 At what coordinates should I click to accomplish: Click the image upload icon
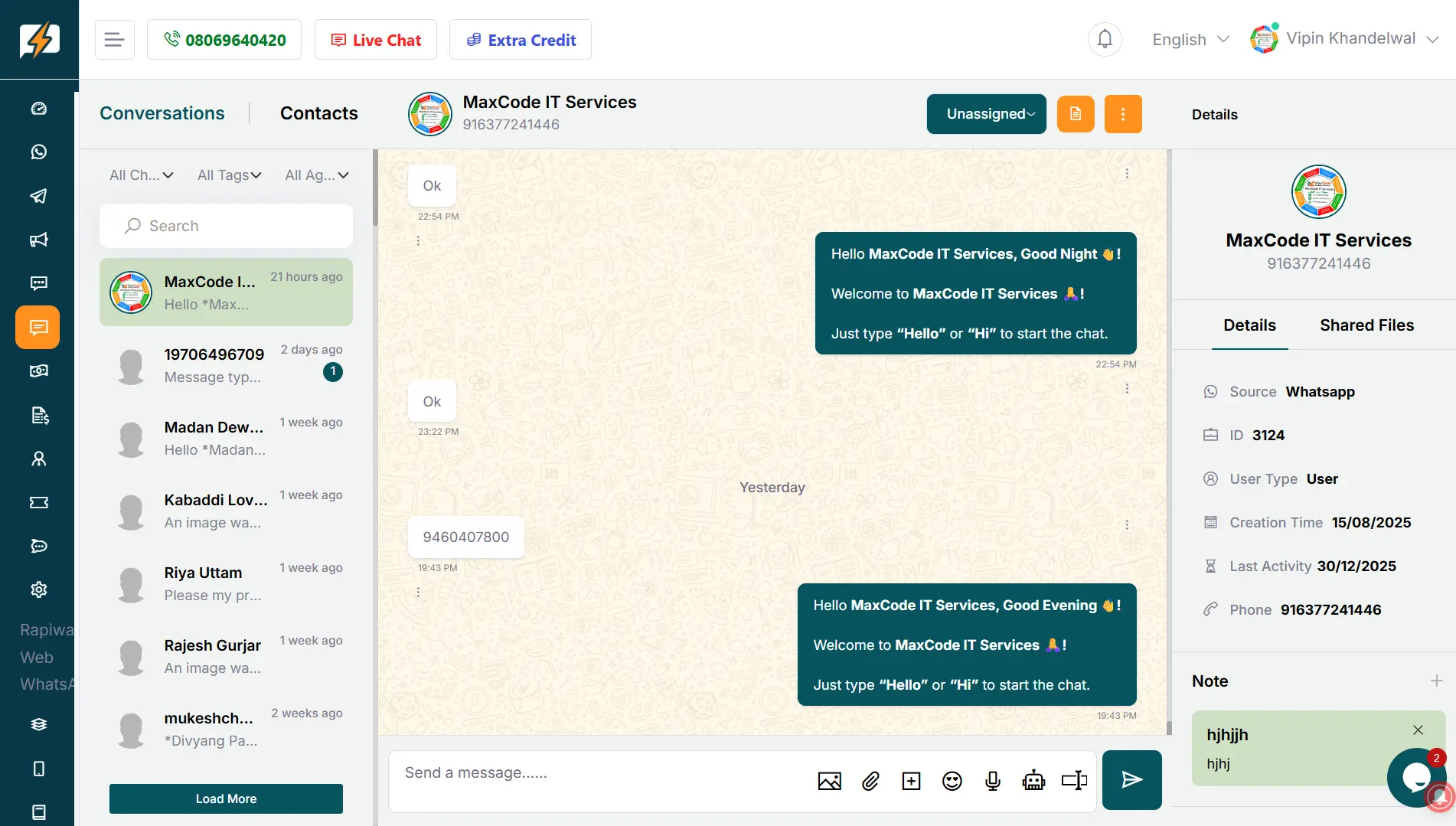click(x=829, y=781)
